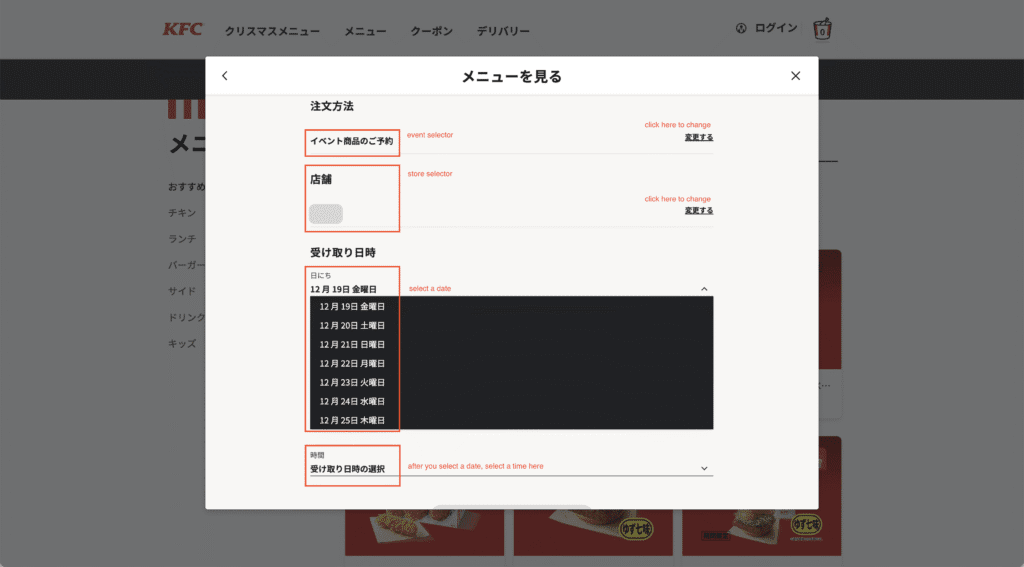
Task: Collapse the 日にち date dropdown
Action: [x=704, y=289]
